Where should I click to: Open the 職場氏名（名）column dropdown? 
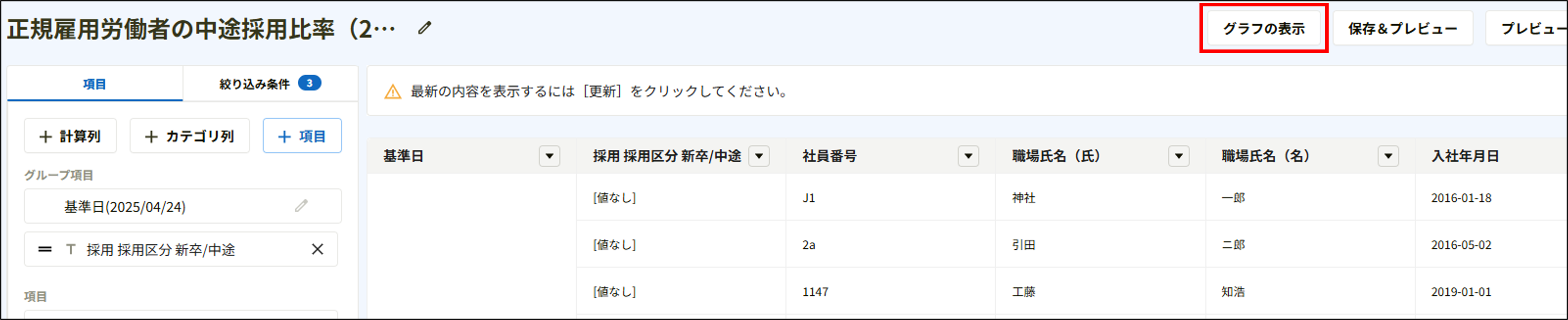1388,156
